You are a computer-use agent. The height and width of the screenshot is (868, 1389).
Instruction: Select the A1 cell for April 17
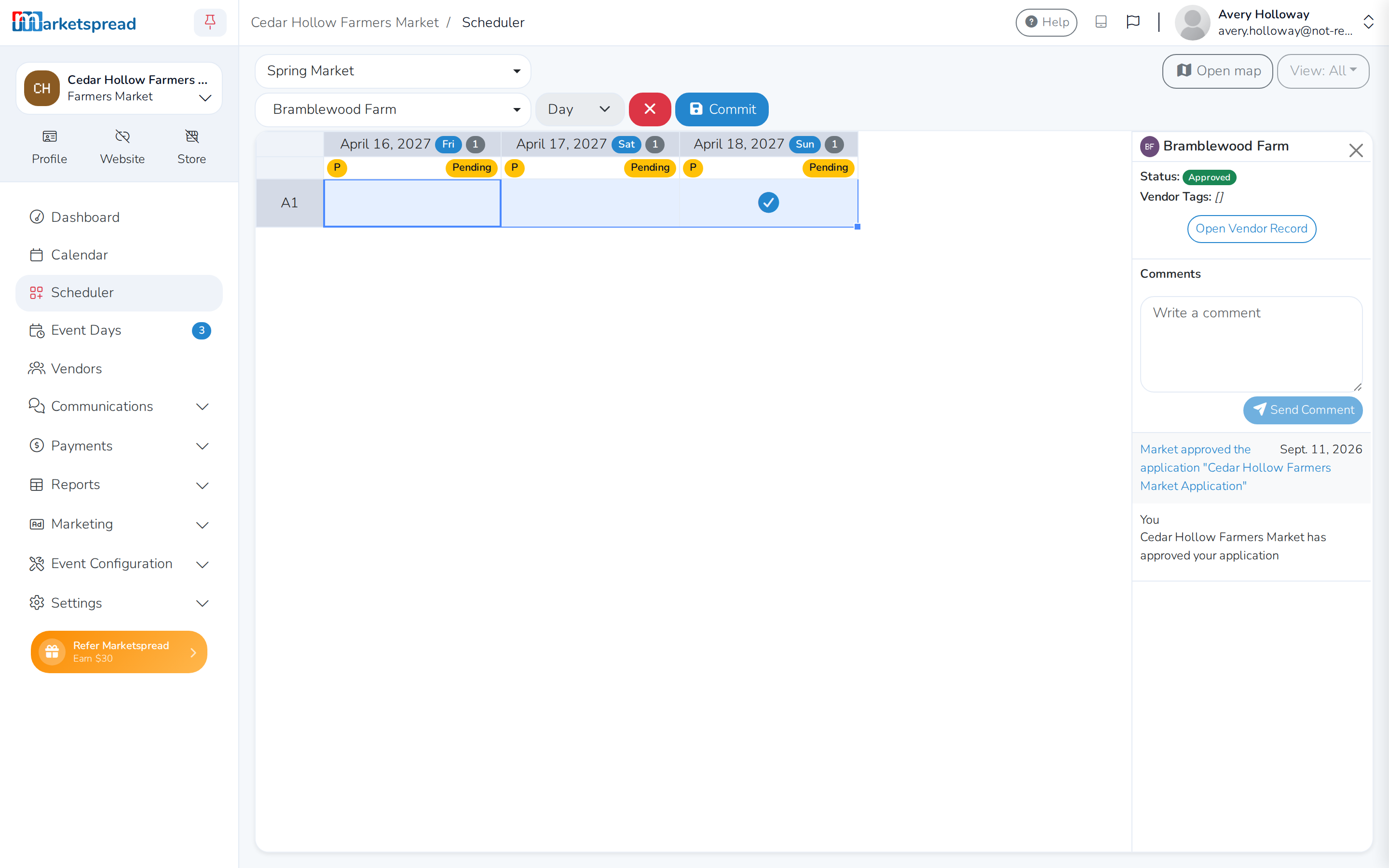(x=590, y=203)
